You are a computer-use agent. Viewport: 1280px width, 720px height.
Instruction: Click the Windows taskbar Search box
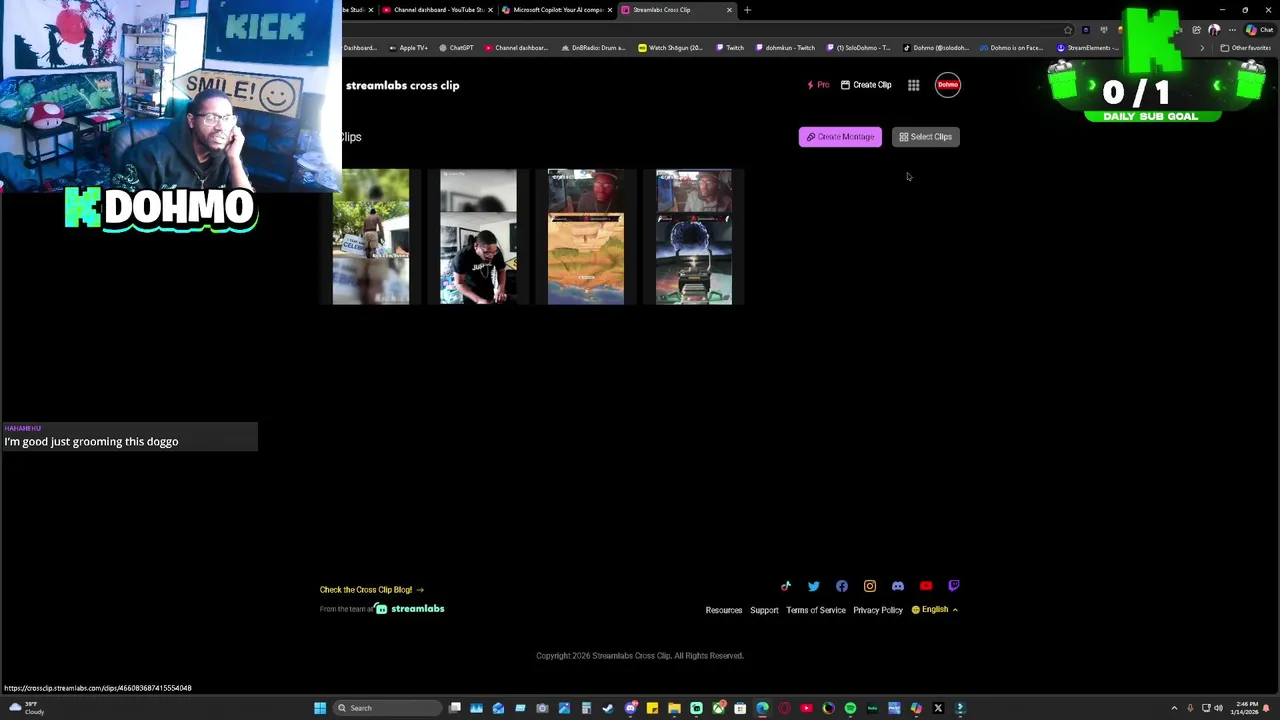(x=387, y=708)
